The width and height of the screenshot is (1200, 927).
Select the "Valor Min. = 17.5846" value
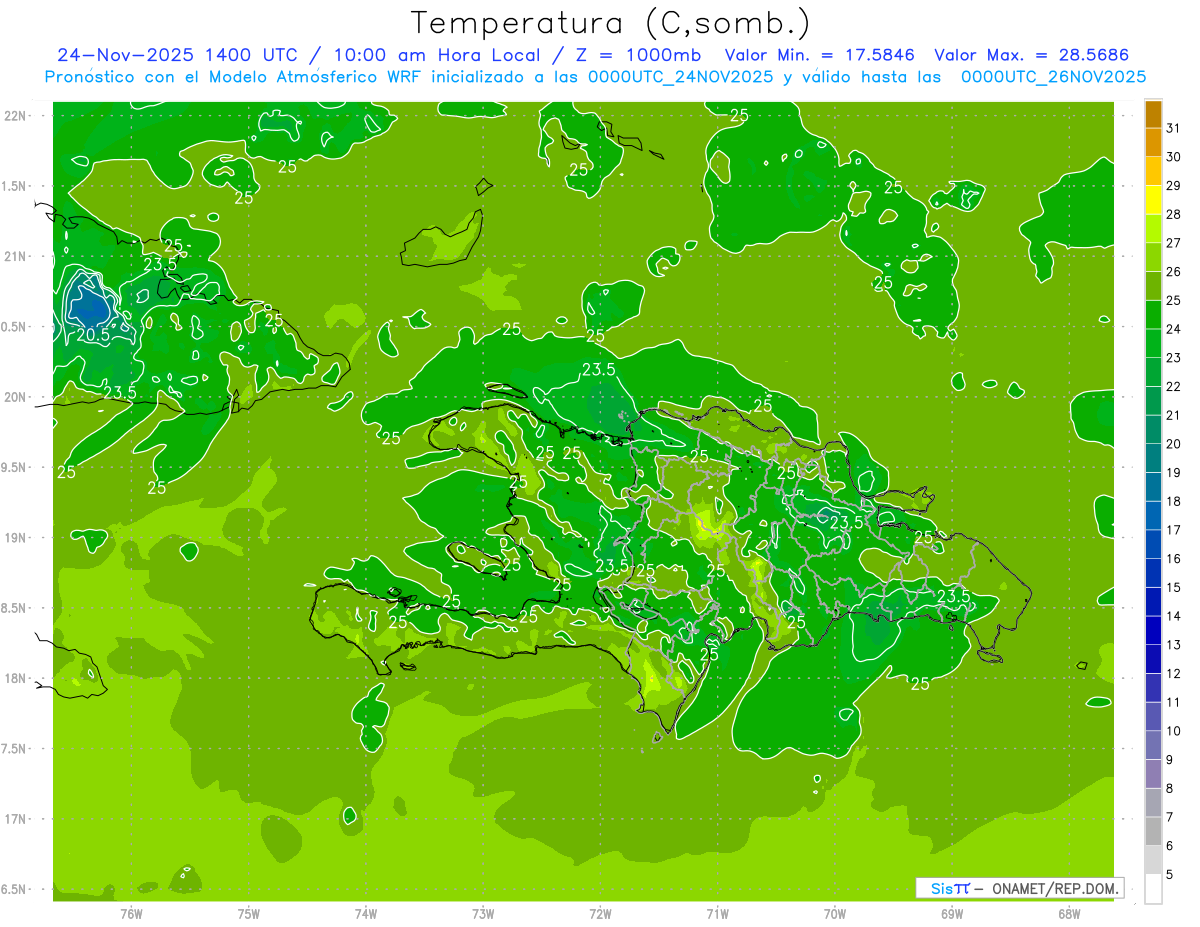tap(820, 55)
